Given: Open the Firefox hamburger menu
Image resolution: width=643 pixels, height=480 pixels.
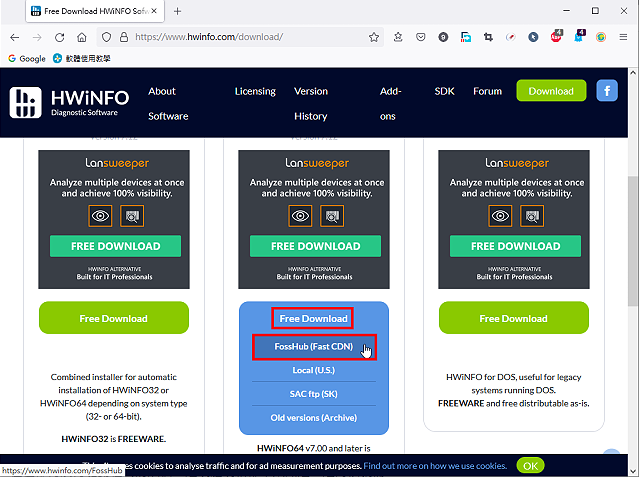Looking at the screenshot, I should [x=623, y=37].
